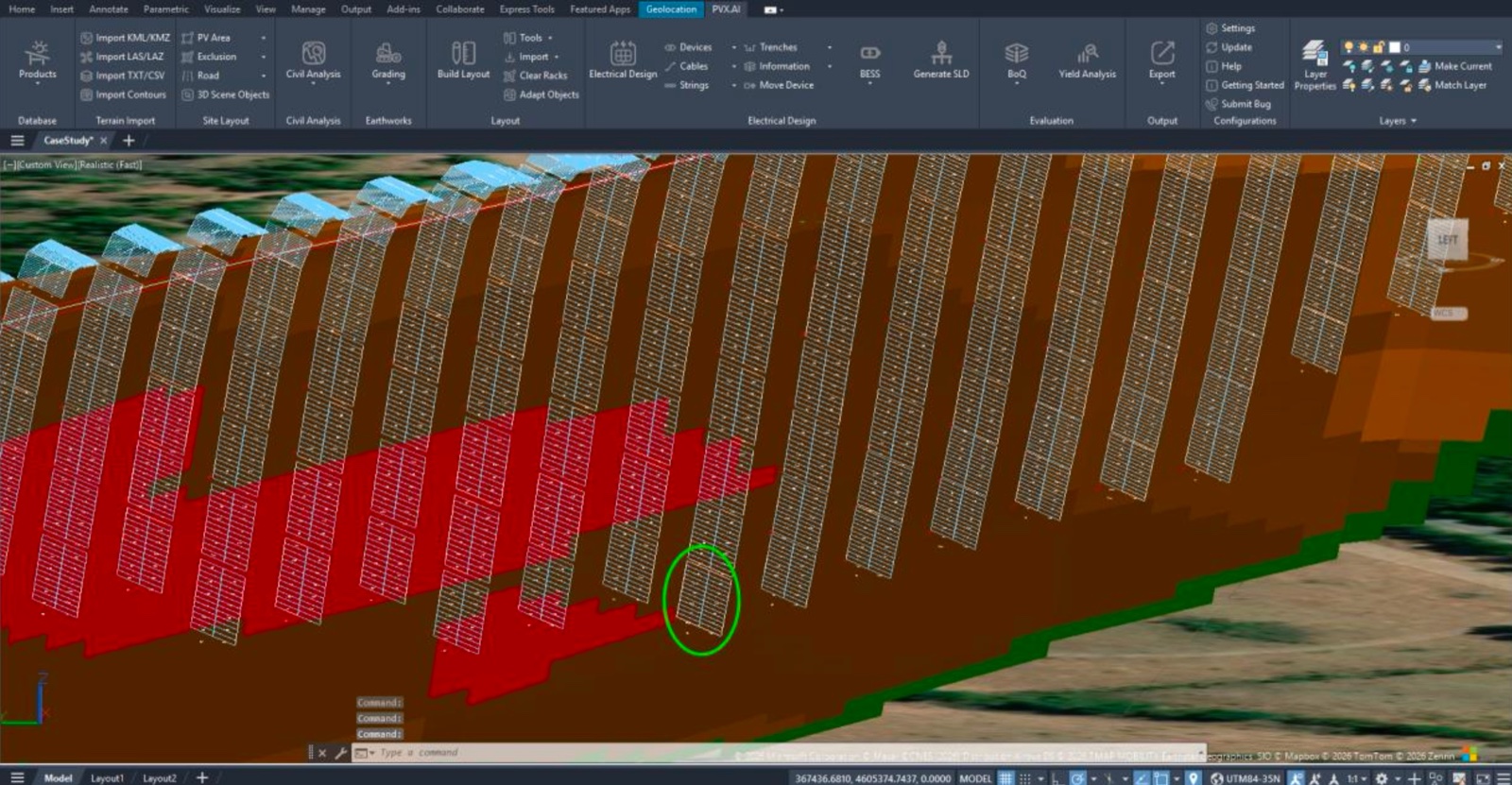Click the UTM84-35N coordinate system
This screenshot has height=785, width=1512.
coord(1246,778)
